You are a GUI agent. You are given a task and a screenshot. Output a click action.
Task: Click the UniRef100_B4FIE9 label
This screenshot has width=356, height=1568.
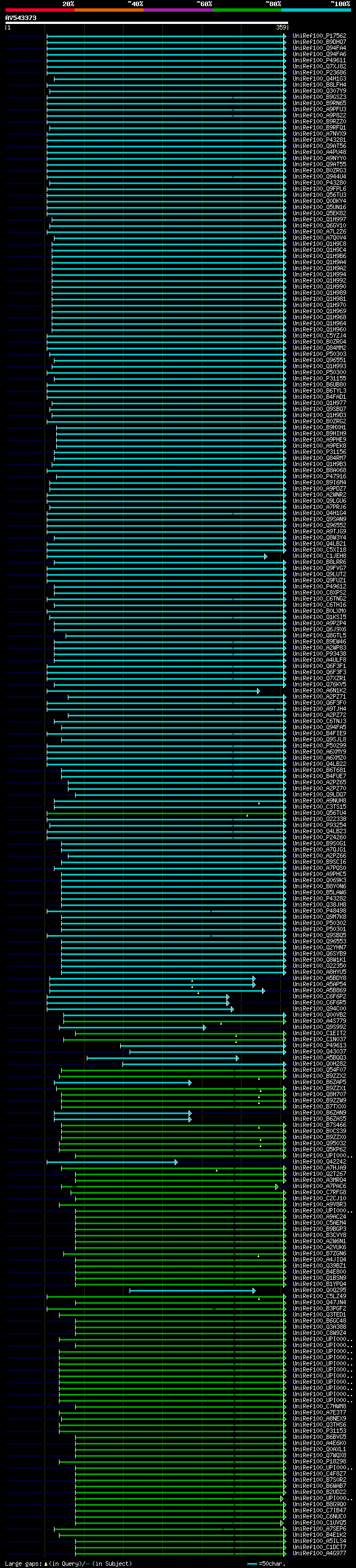tap(319, 734)
